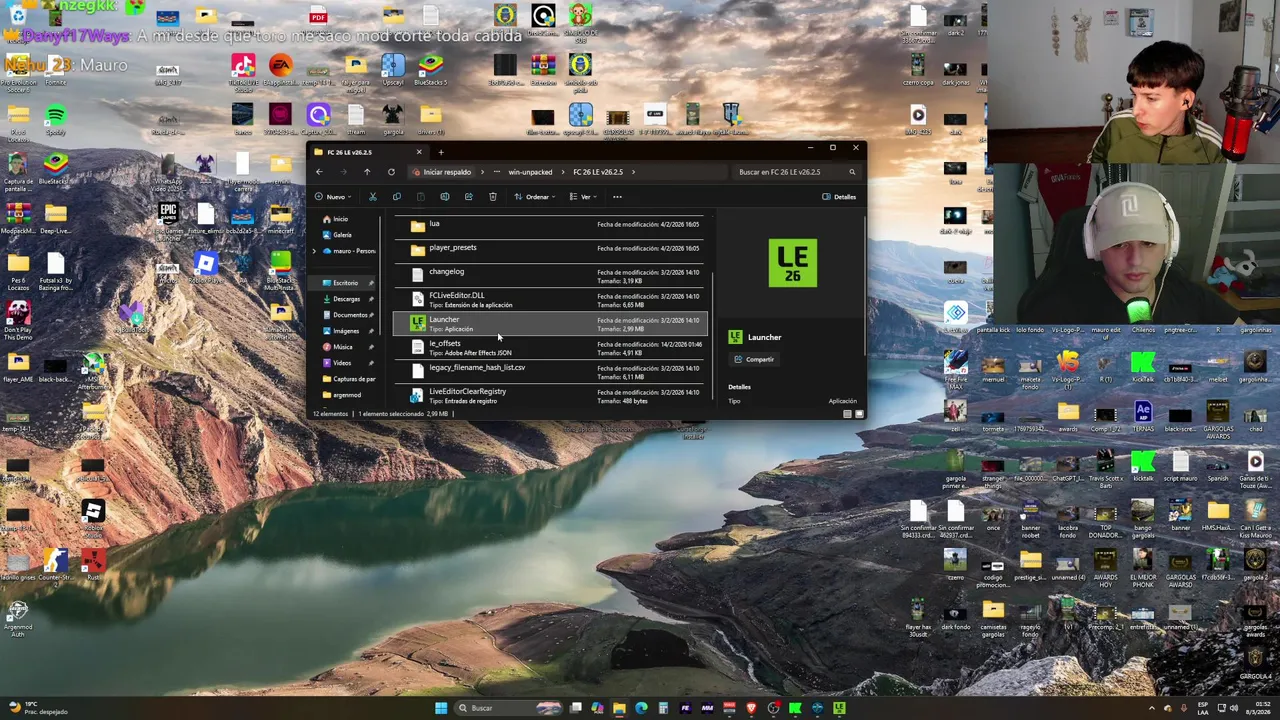Go up one folder level
The image size is (1280, 720).
click(x=367, y=172)
